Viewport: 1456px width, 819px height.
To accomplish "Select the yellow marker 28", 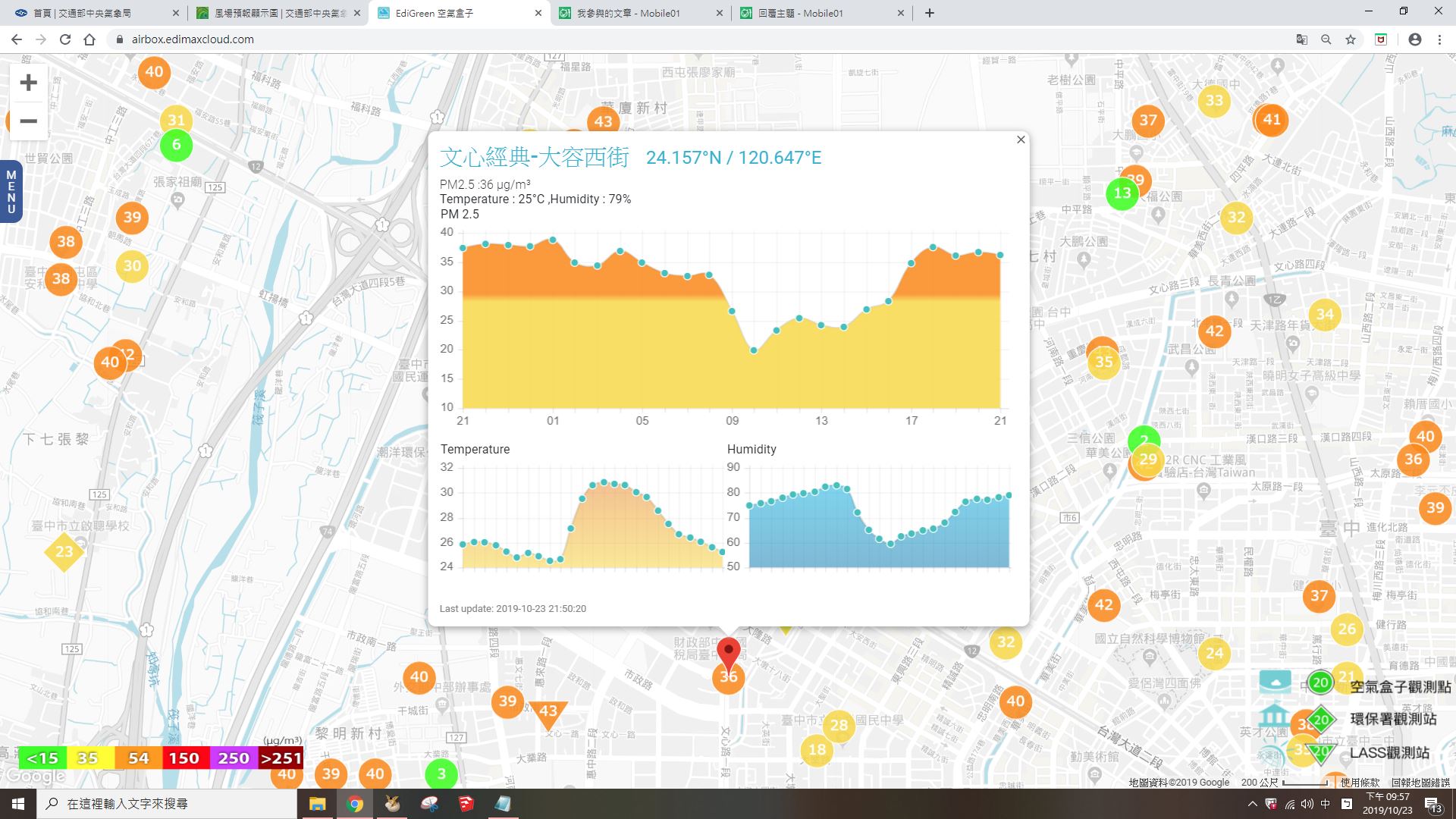I will coord(839,725).
